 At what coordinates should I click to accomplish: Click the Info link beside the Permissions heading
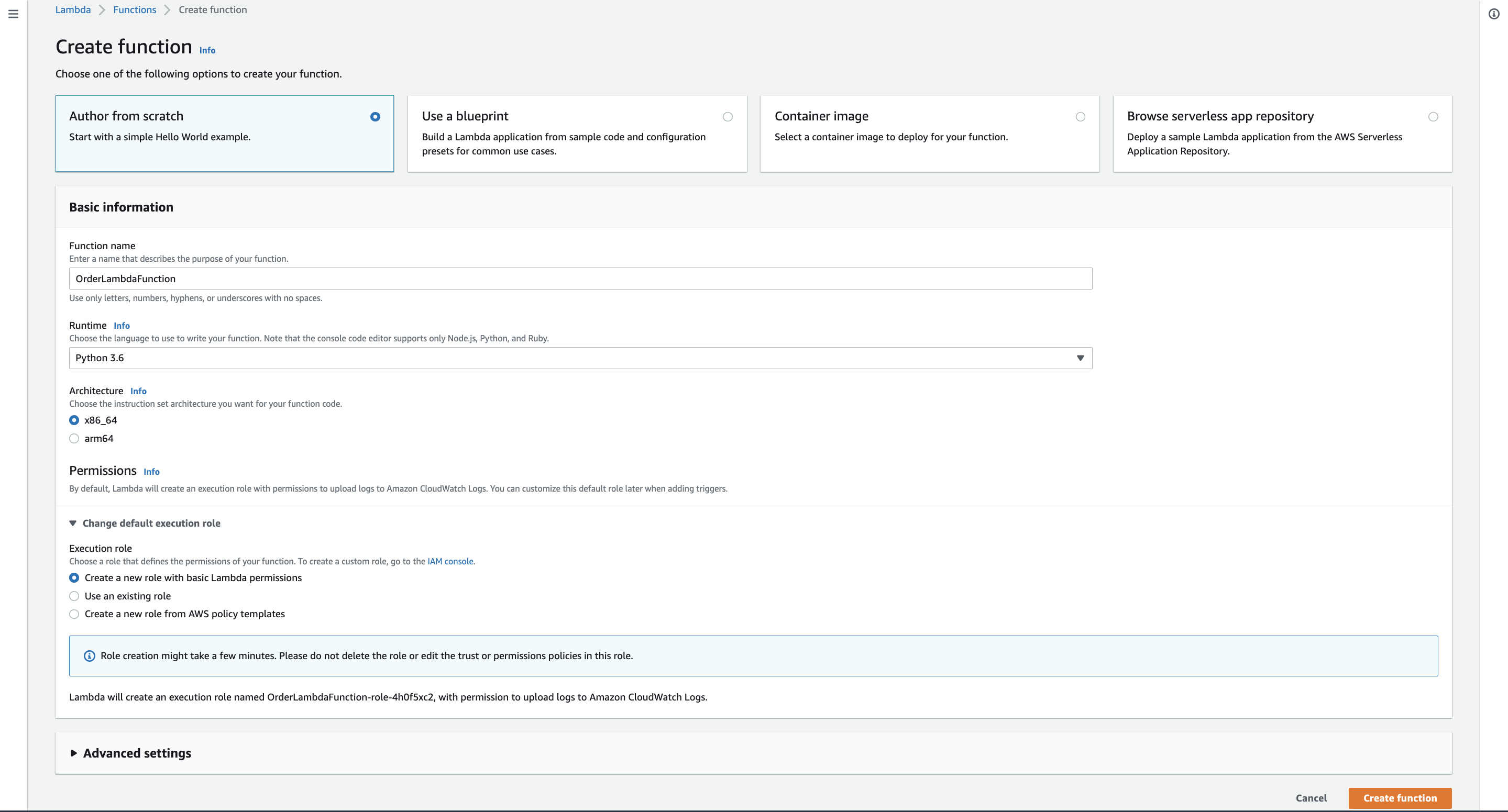(x=151, y=471)
